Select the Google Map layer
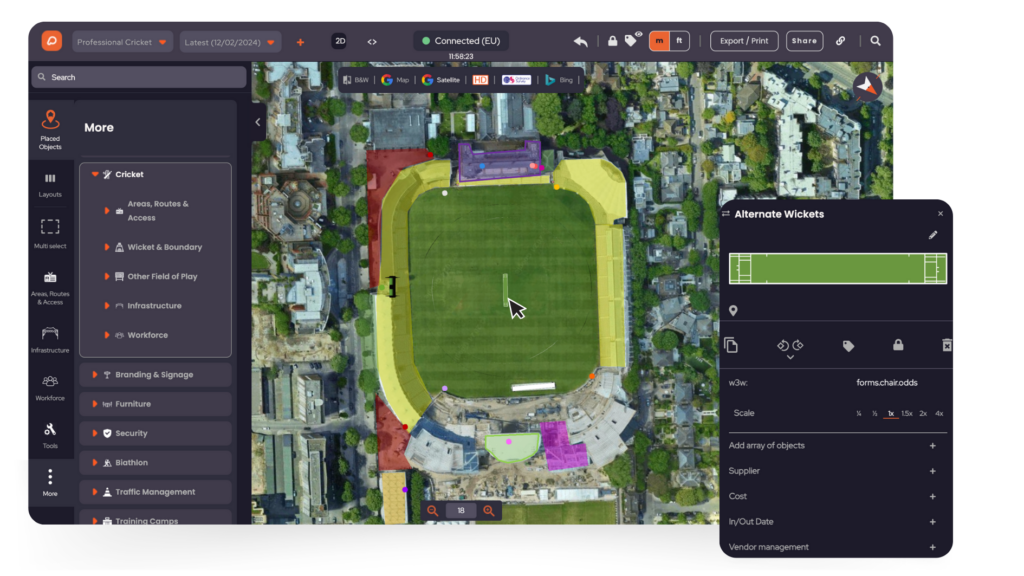Image resolution: width=1024 pixels, height=576 pixels. click(x=395, y=80)
